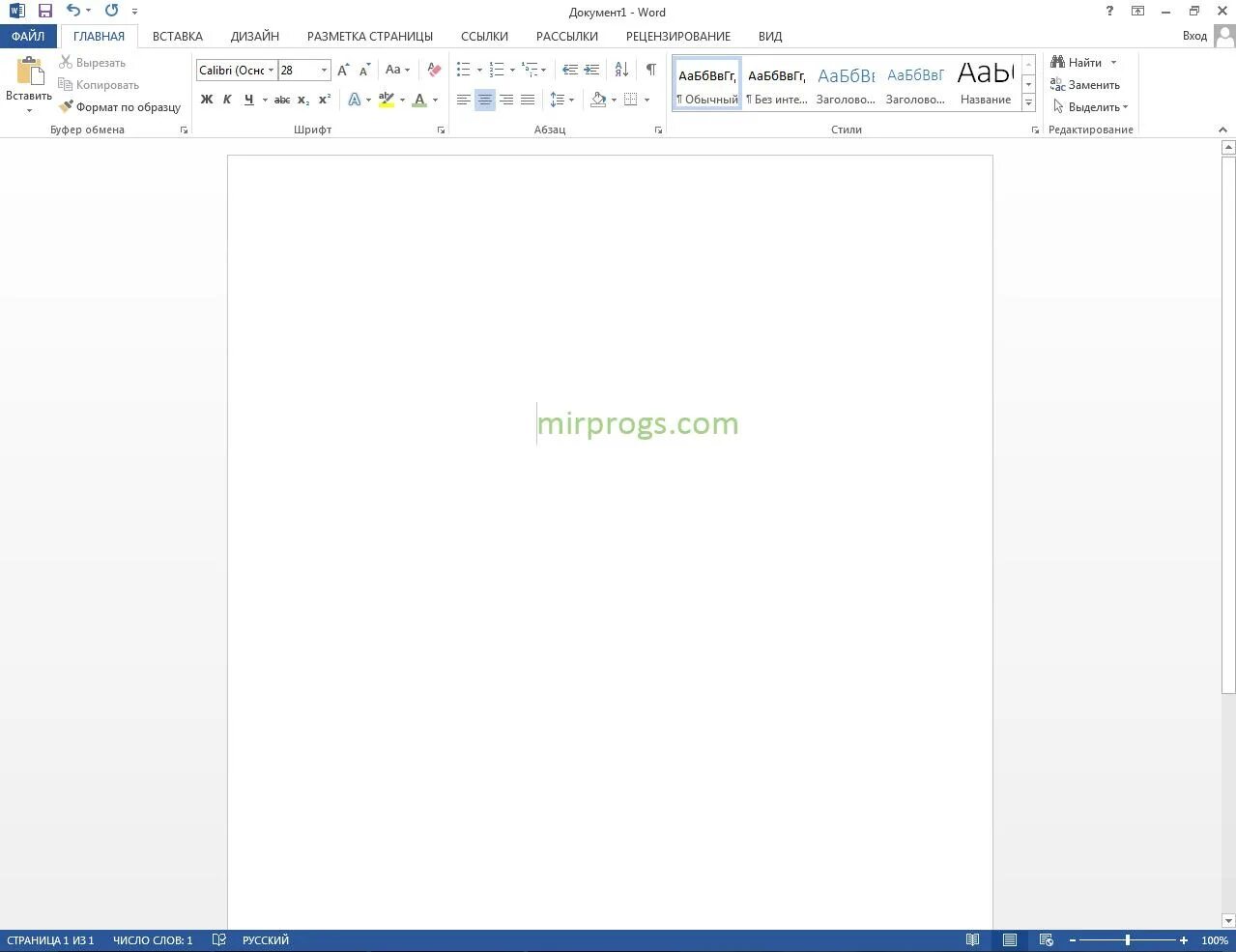
Task: Decrease paragraph indent
Action: click(570, 70)
